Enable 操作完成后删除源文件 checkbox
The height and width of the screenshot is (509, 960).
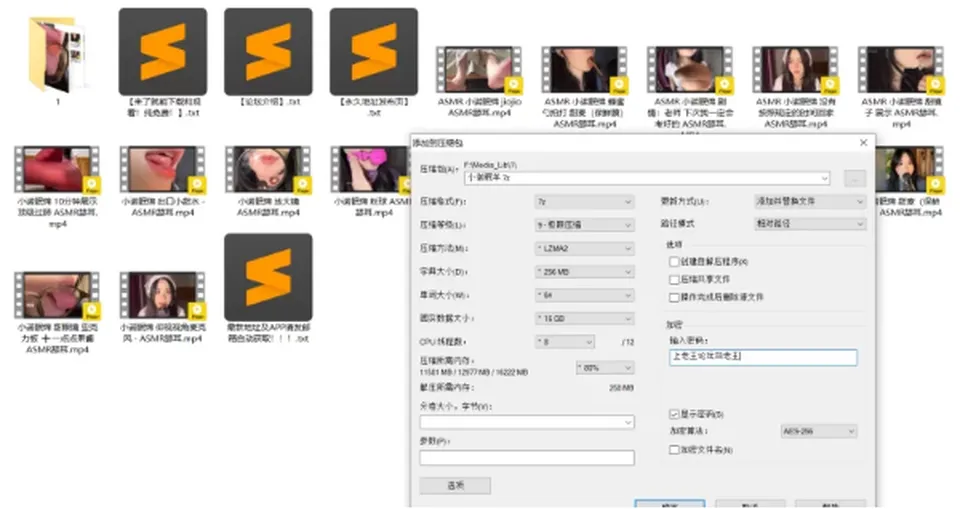click(x=674, y=297)
